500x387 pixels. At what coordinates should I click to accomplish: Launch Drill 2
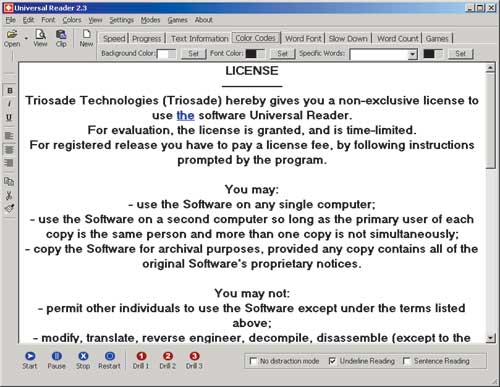168,360
